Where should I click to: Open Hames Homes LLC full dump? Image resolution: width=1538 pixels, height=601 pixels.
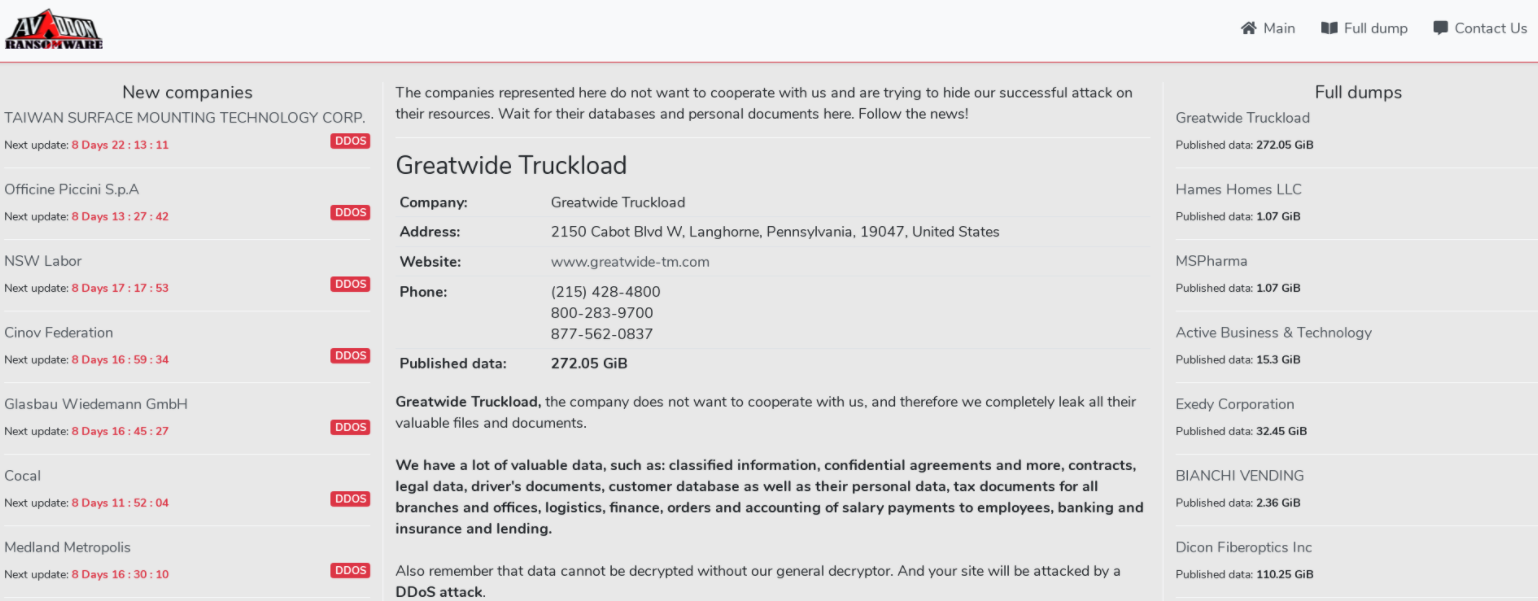point(1238,189)
